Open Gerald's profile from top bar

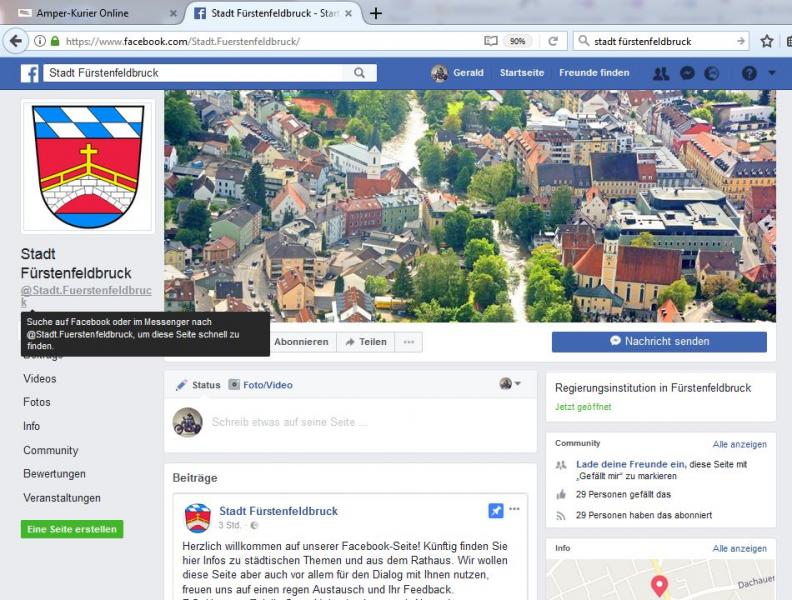[457, 73]
